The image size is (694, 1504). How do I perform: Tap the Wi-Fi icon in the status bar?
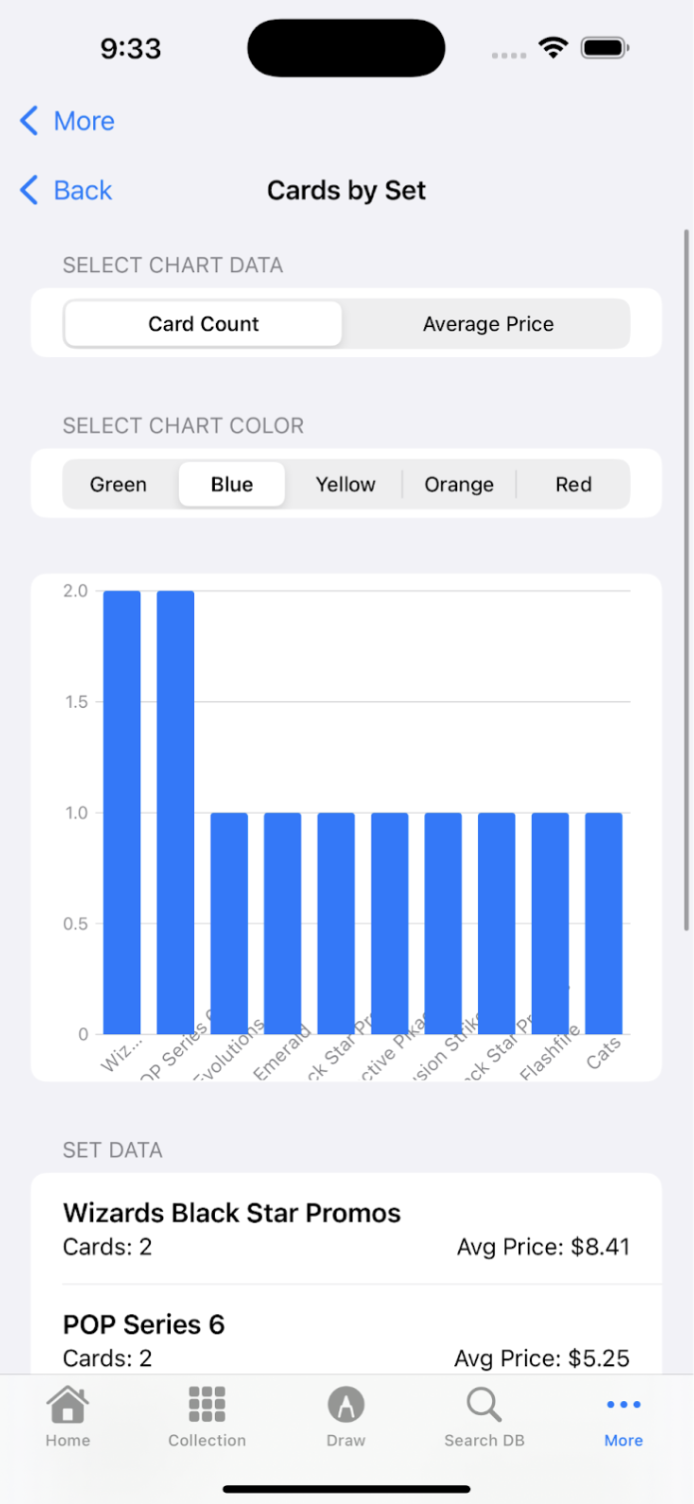coord(553,46)
